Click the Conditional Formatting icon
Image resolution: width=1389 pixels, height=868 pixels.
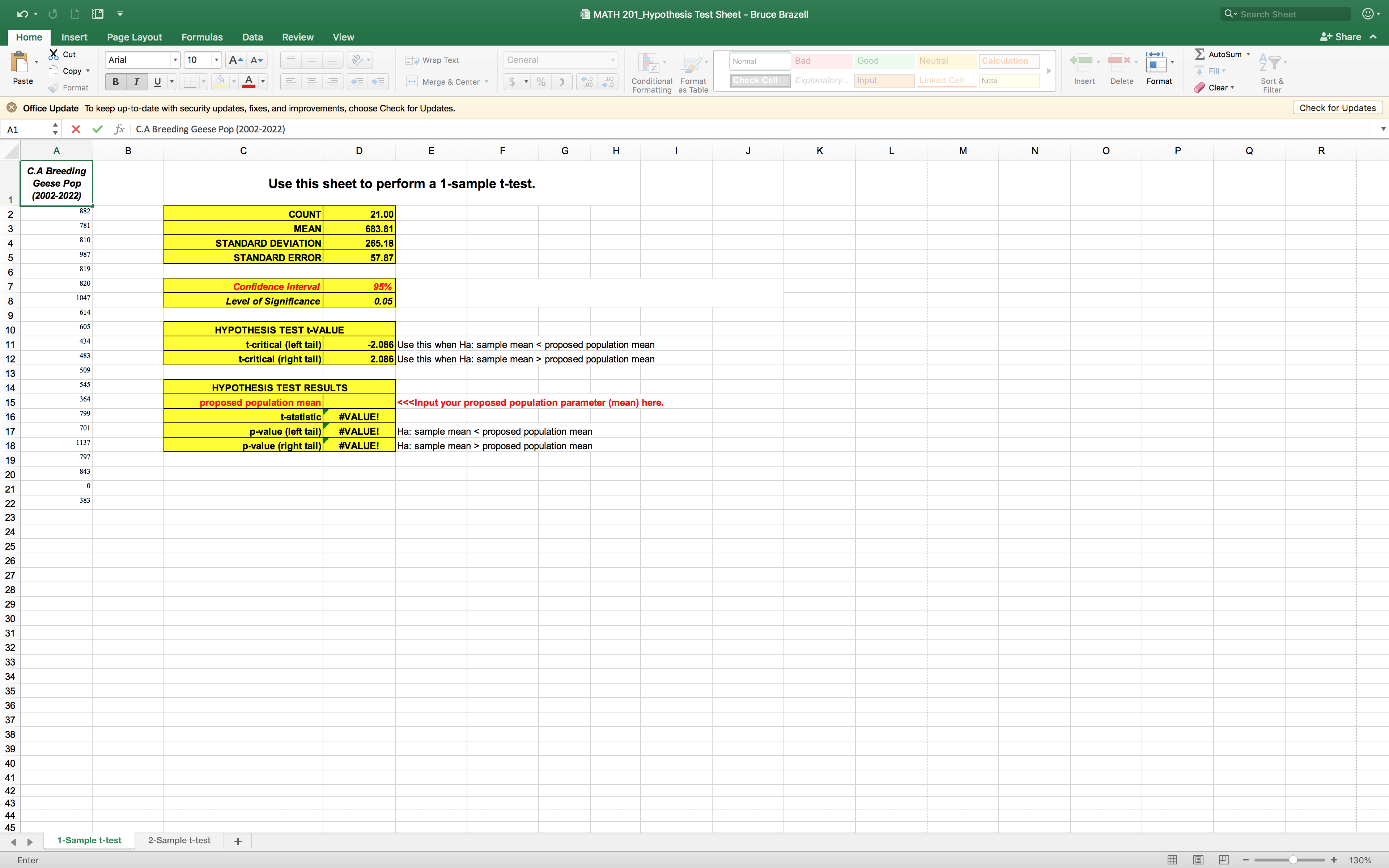pyautogui.click(x=649, y=63)
